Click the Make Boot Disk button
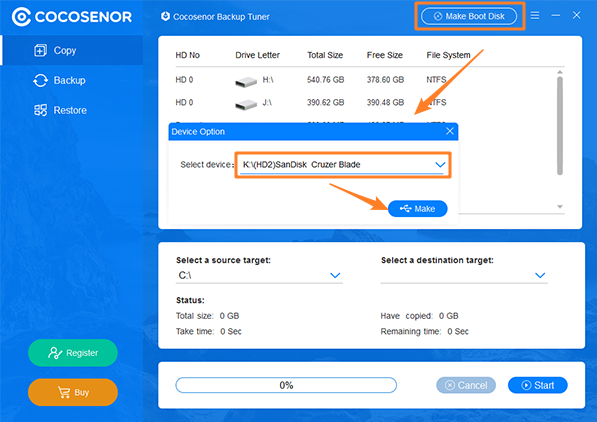Screen dimensions: 597x422 pos(469,16)
